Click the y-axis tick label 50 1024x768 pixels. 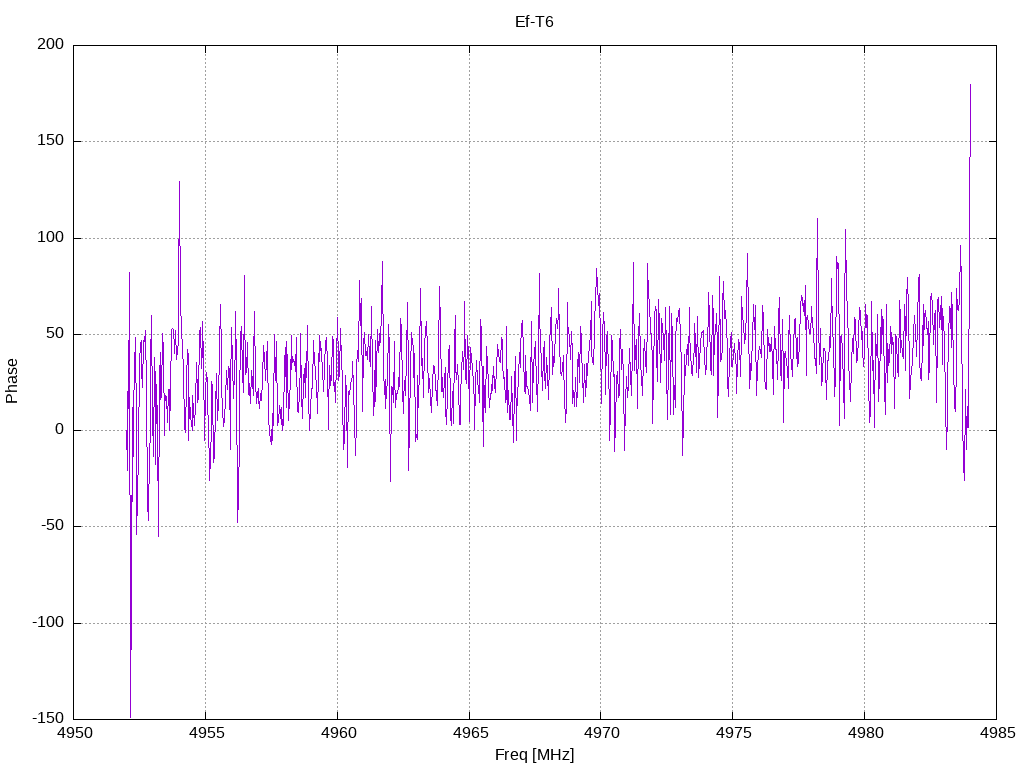pyautogui.click(x=56, y=333)
